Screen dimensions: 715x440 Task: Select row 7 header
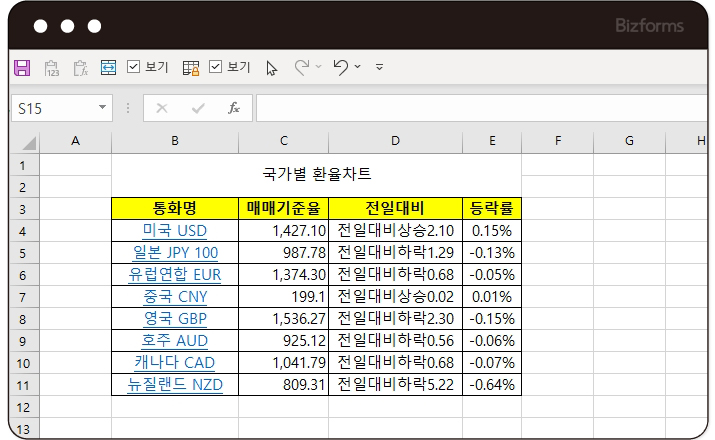coord(22,297)
